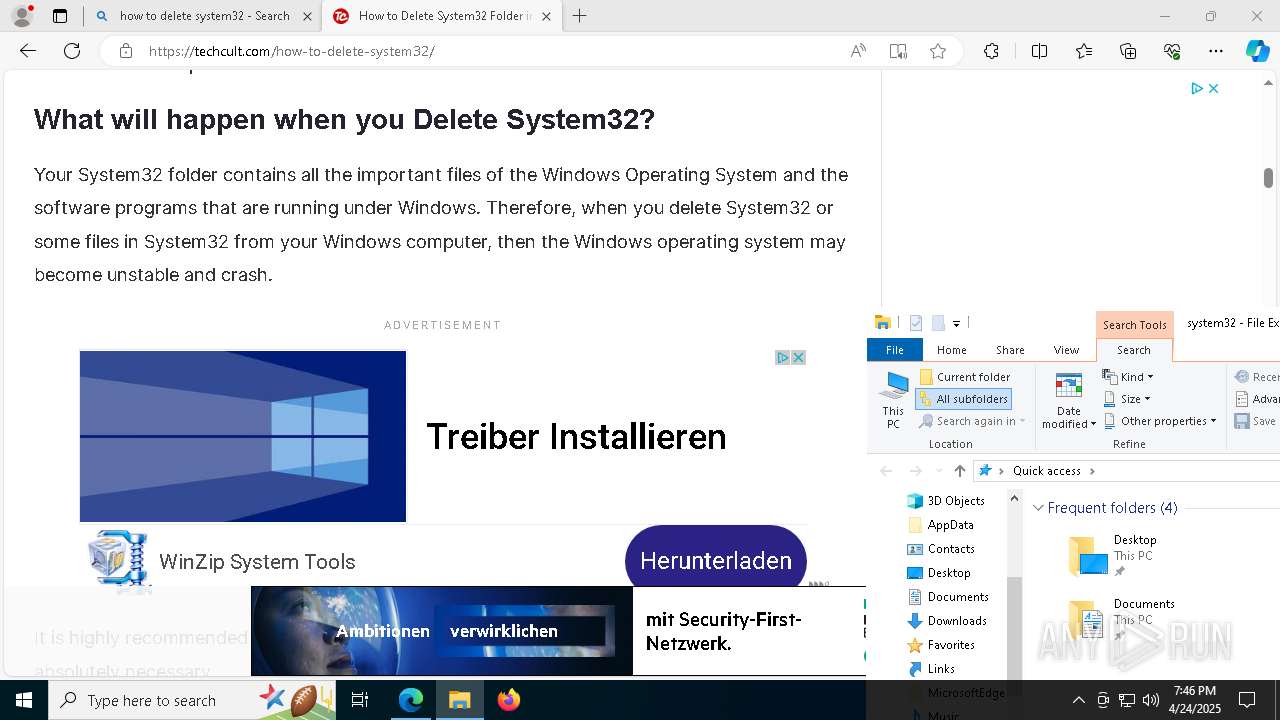
Task: Collapse Frequent folders group
Action: tap(1038, 508)
